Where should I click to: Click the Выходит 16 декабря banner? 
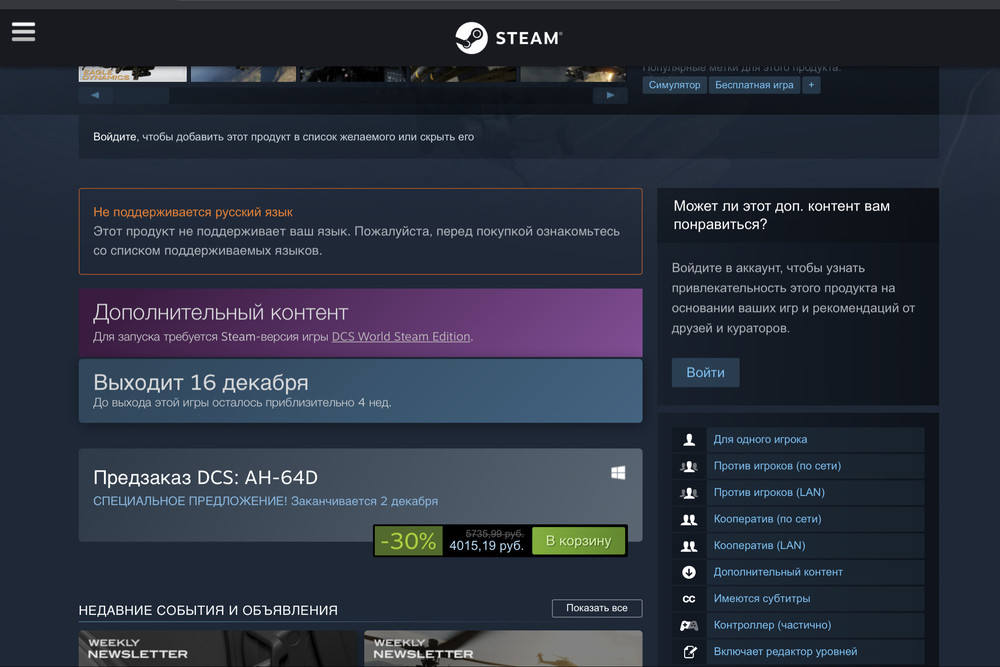click(360, 391)
